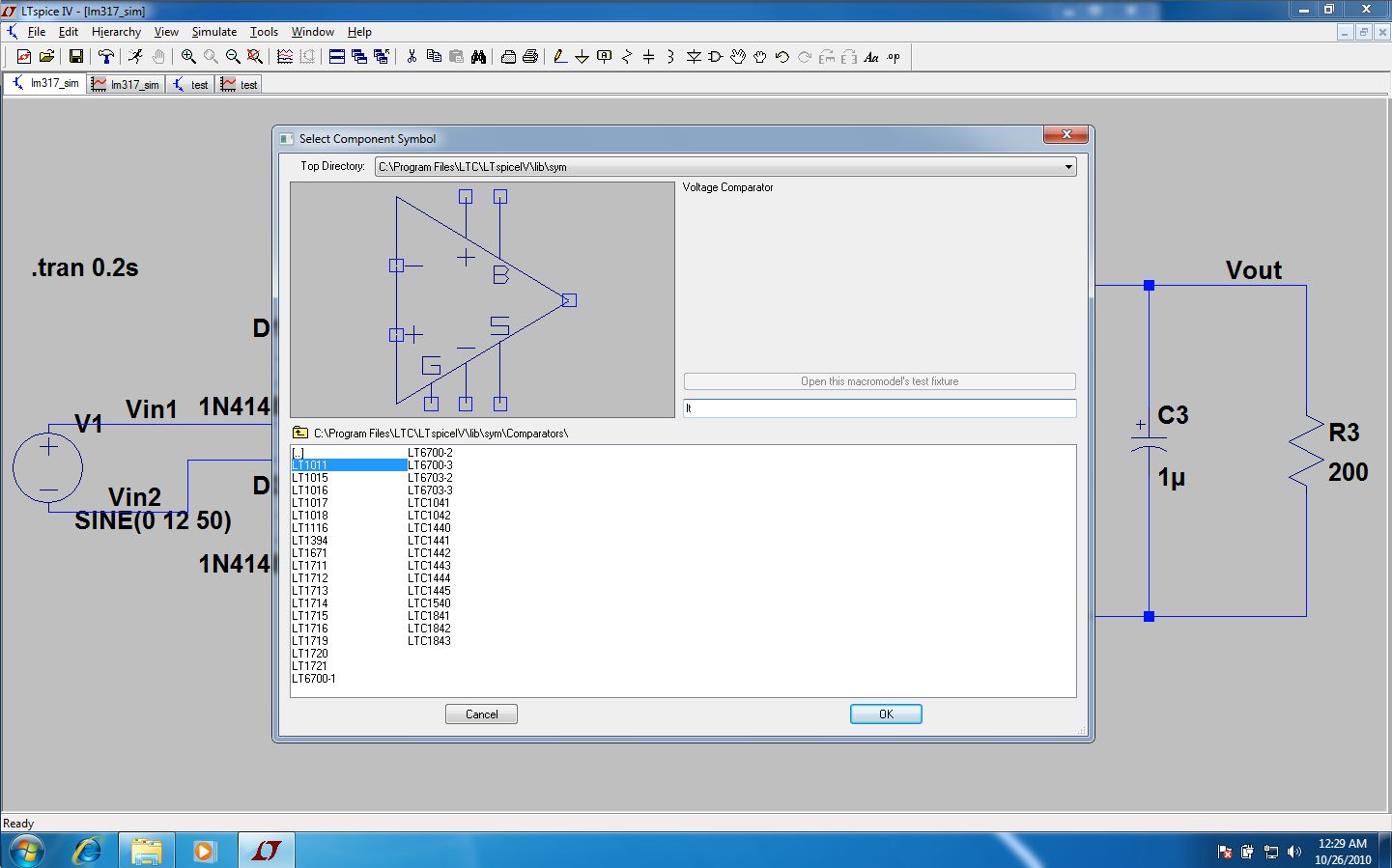Screen dimensions: 1392x868
Task: Click the Zoom In magnifier icon
Action: [x=188, y=57]
